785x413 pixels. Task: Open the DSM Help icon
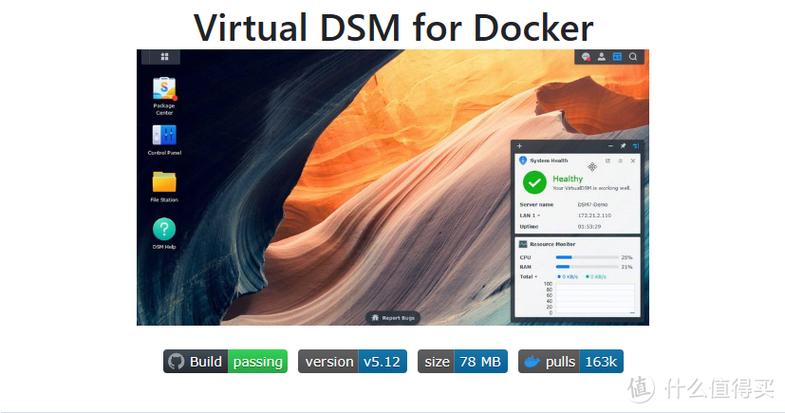click(164, 233)
